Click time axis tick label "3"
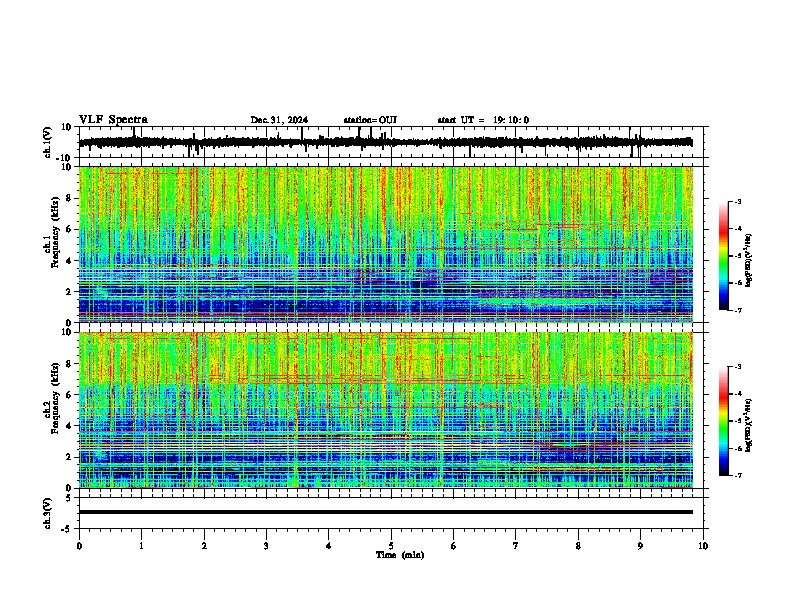The height and width of the screenshot is (612, 792). 266,546
